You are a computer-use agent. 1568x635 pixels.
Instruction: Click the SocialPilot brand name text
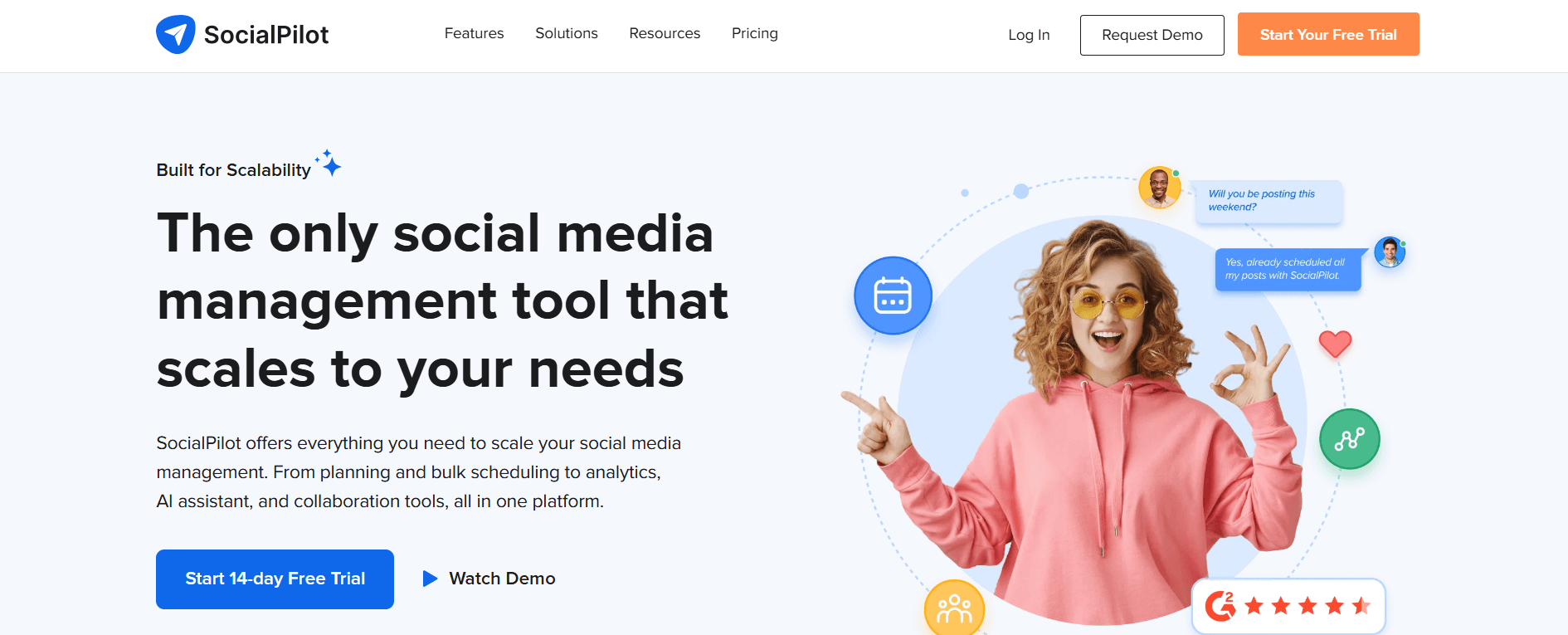point(266,35)
